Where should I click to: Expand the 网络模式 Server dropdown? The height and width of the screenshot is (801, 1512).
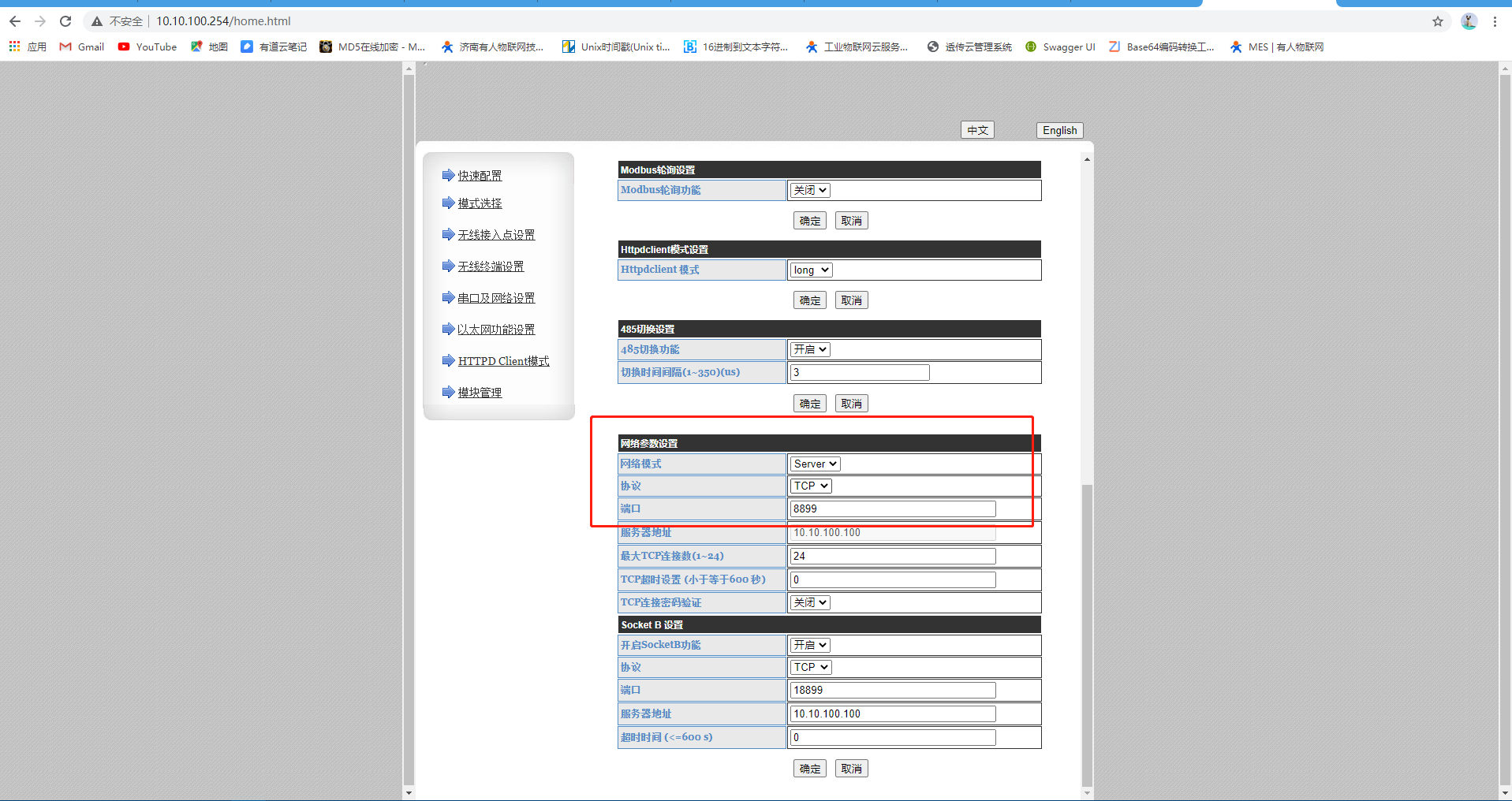coord(815,464)
